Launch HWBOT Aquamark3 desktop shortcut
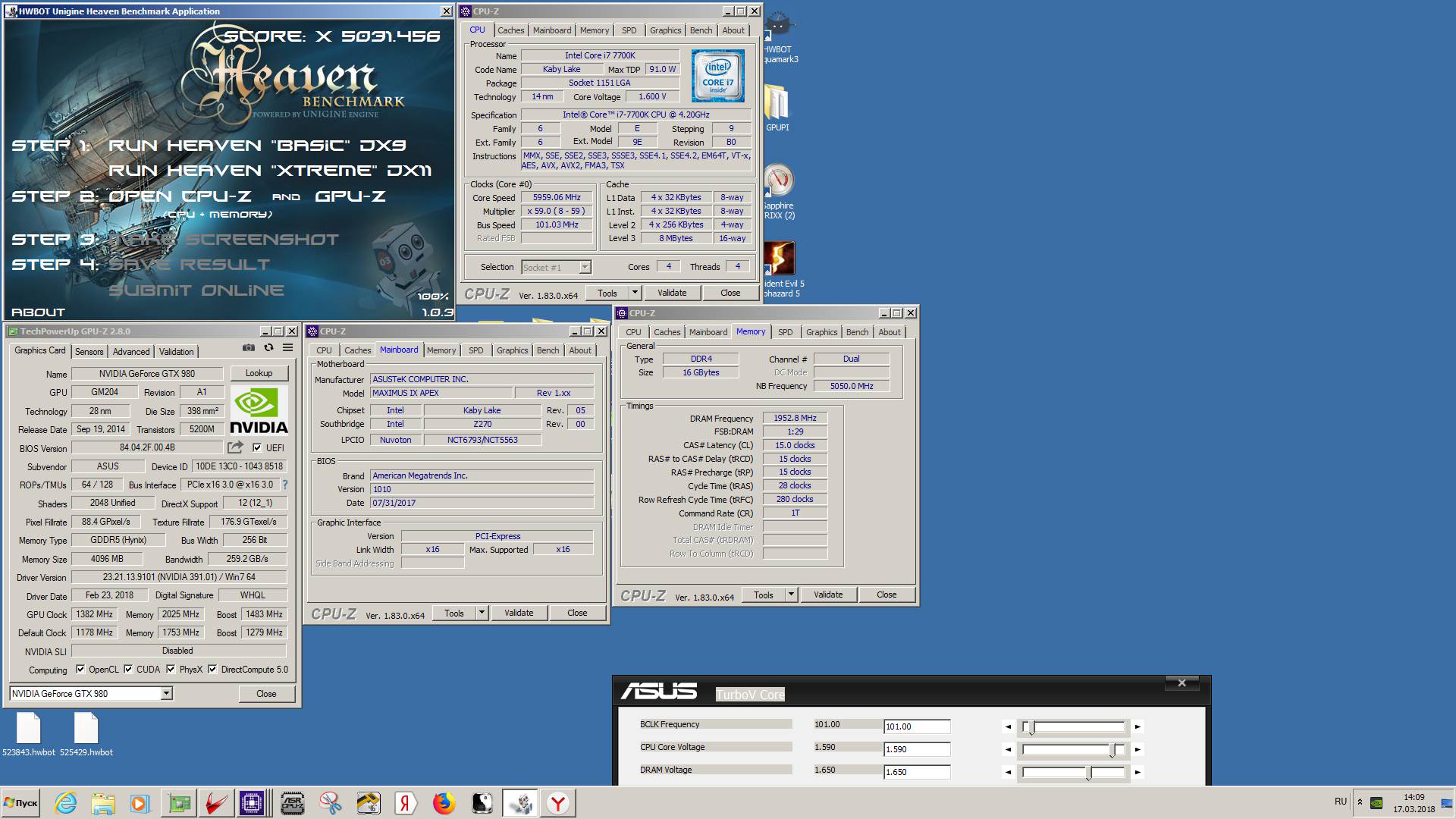The height and width of the screenshot is (819, 1456). point(780,38)
